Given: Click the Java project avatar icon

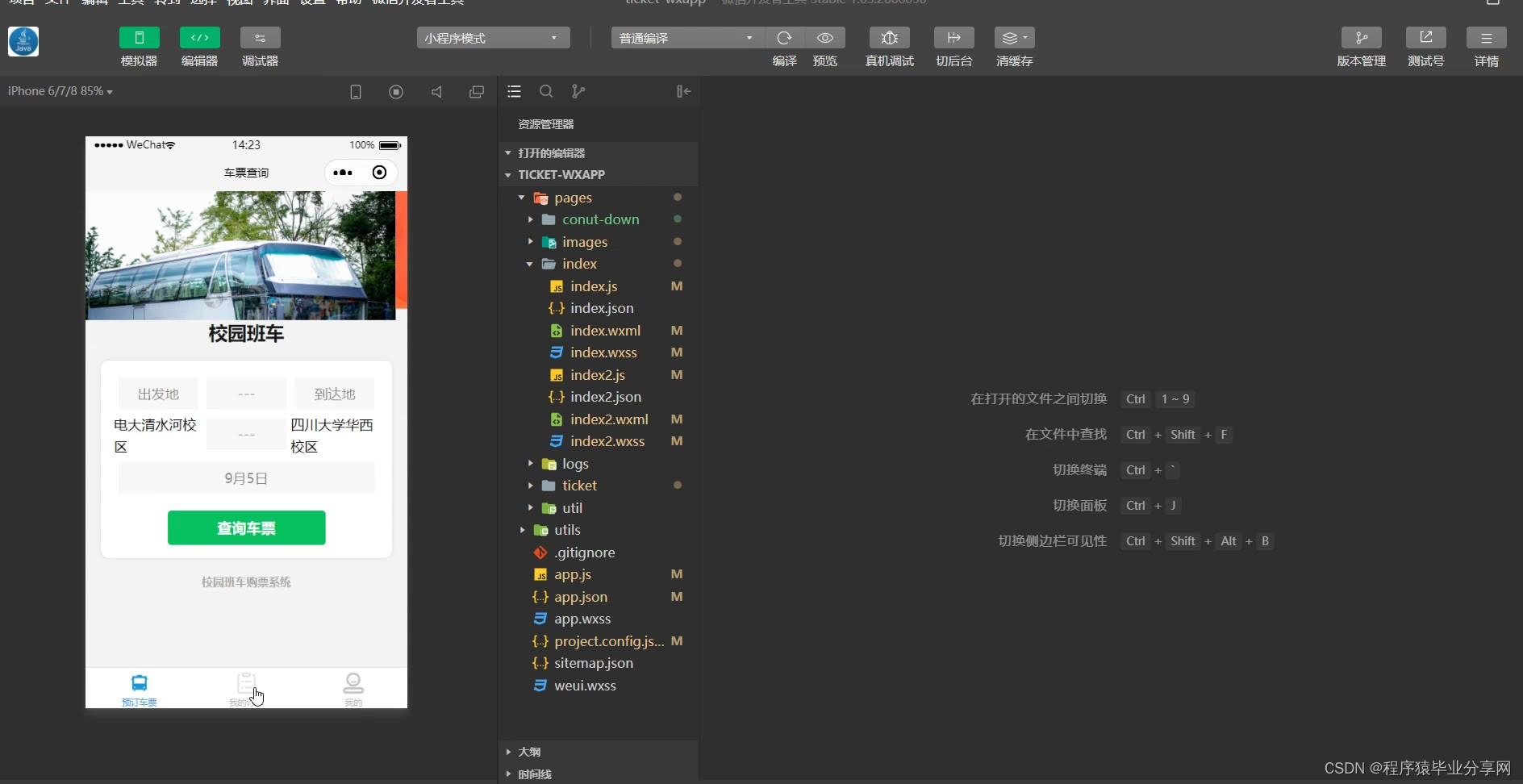Looking at the screenshot, I should [23, 41].
